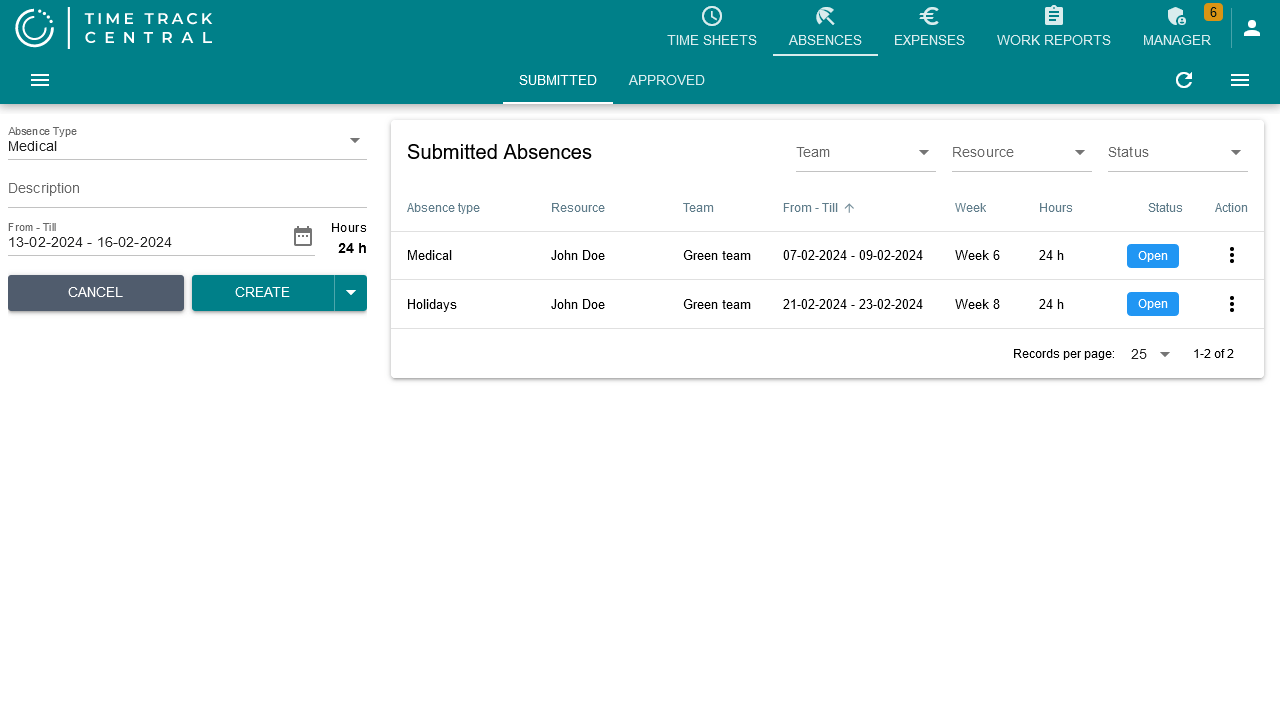Click Week 8 cell
The height and width of the screenshot is (720, 1280).
point(977,304)
